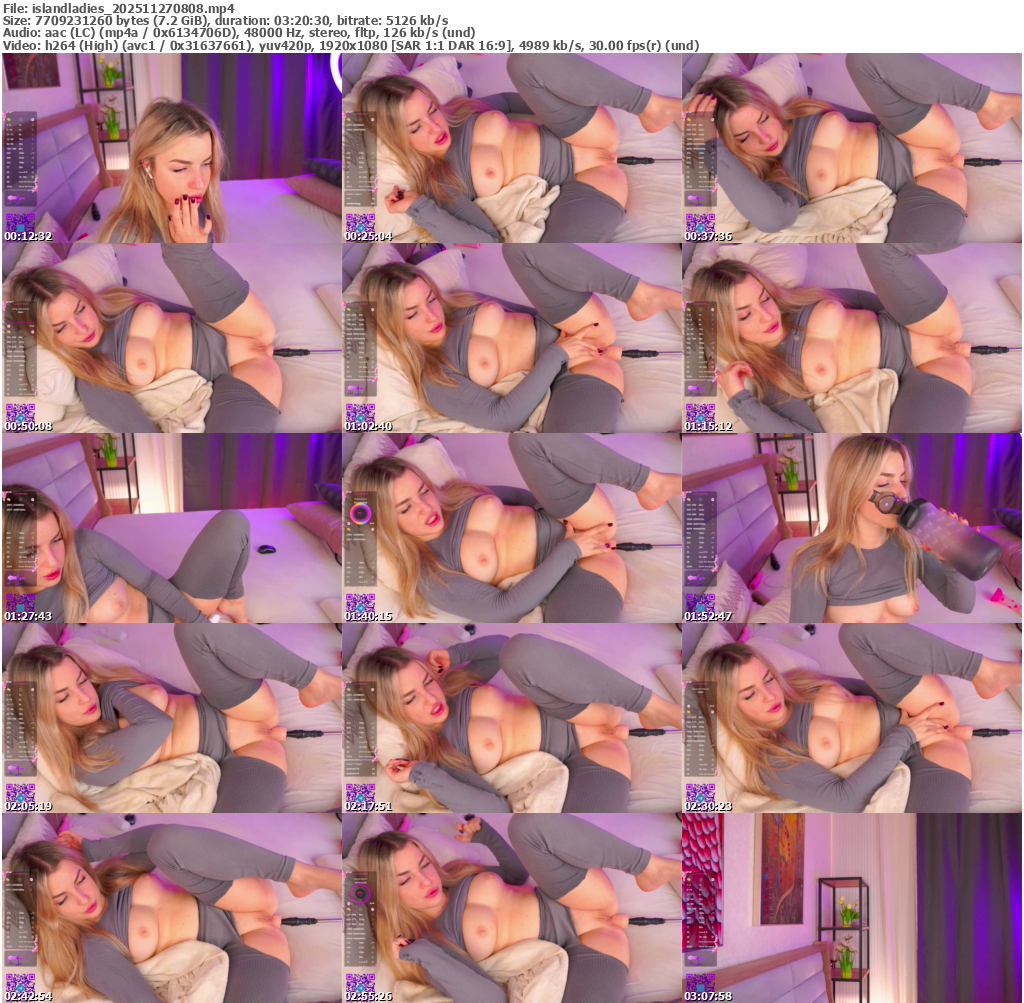Image resolution: width=1024 pixels, height=1003 pixels.
Task: Open the frame at 02:17:51
Action: coord(511,718)
